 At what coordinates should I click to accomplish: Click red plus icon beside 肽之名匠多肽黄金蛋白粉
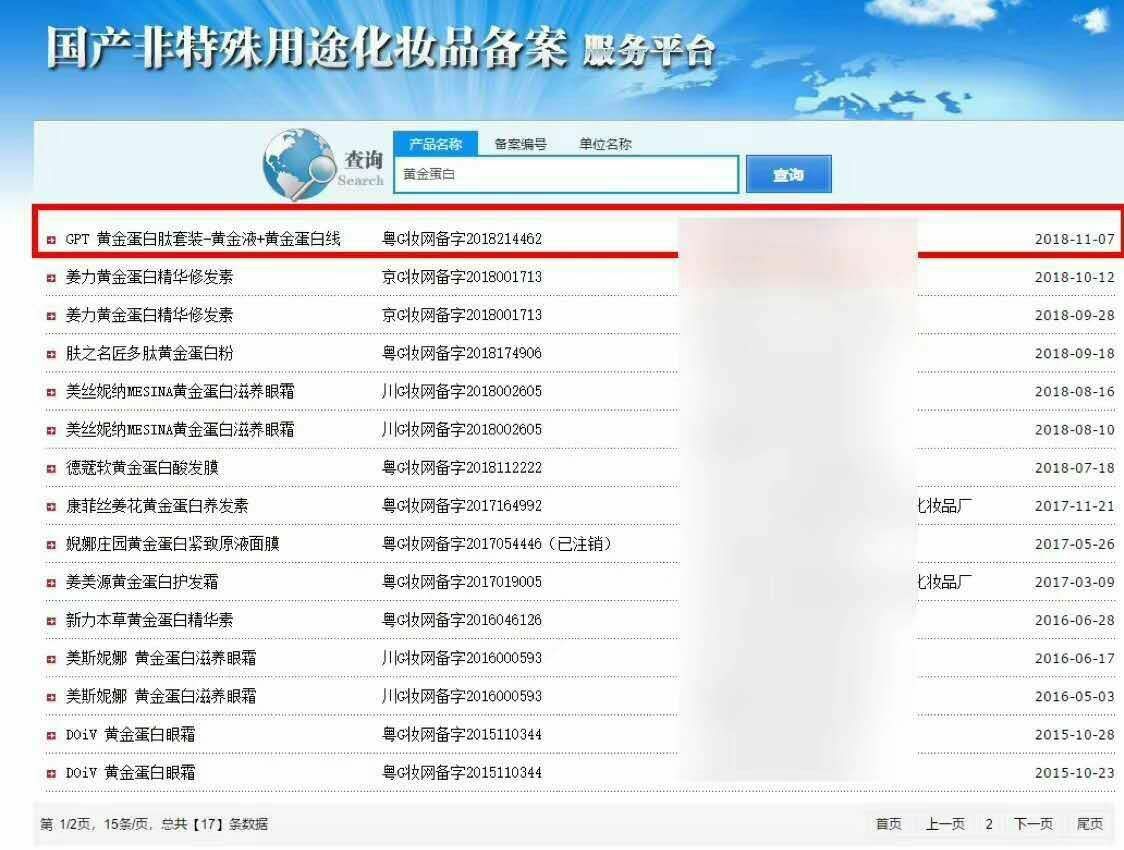pyautogui.click(x=51, y=354)
